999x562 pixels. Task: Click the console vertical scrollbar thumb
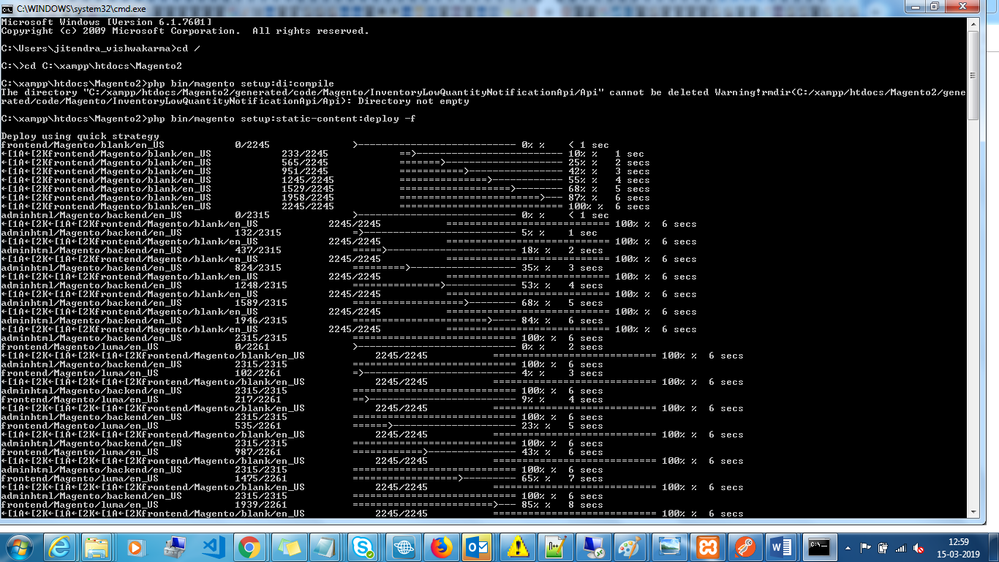[973, 75]
